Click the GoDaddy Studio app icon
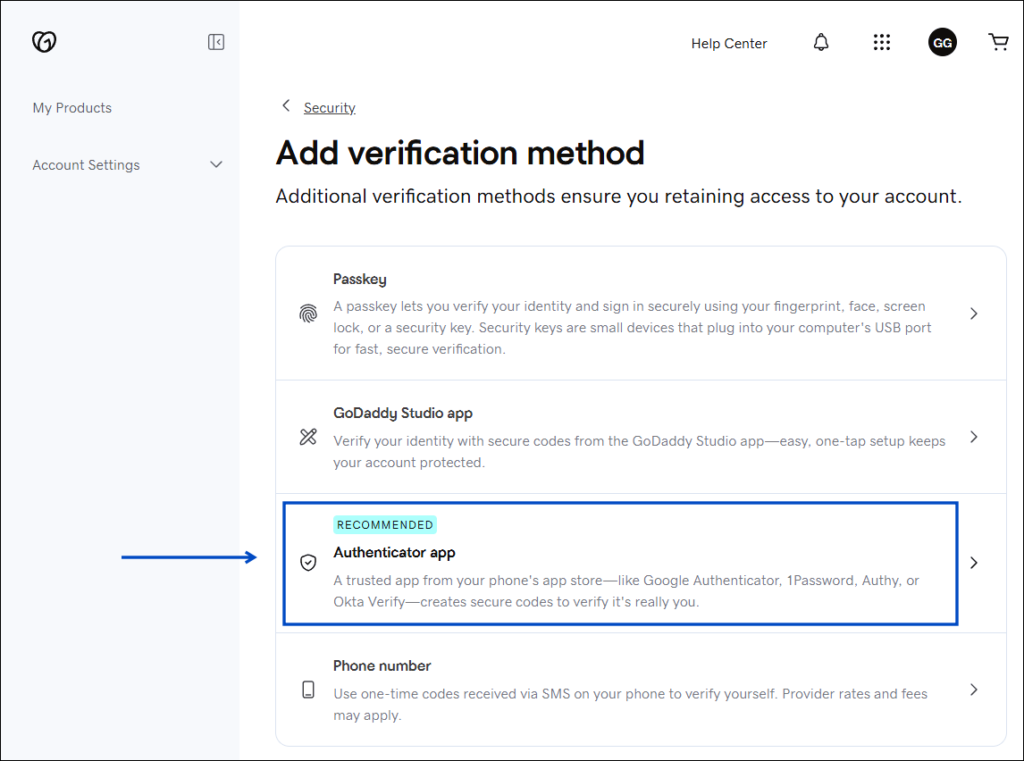 click(x=308, y=437)
